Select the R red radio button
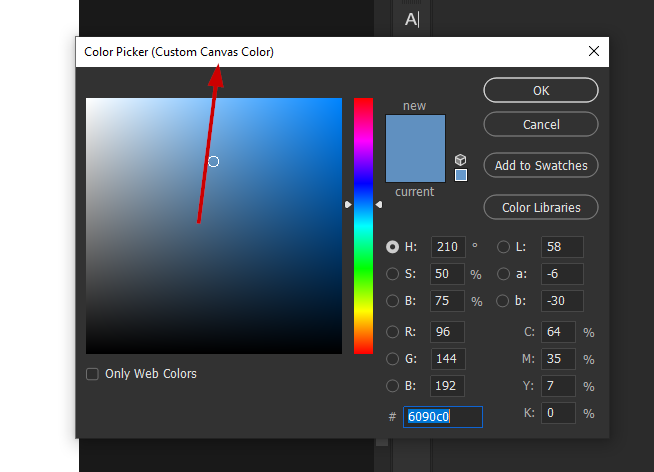The height and width of the screenshot is (472, 654). tap(393, 332)
